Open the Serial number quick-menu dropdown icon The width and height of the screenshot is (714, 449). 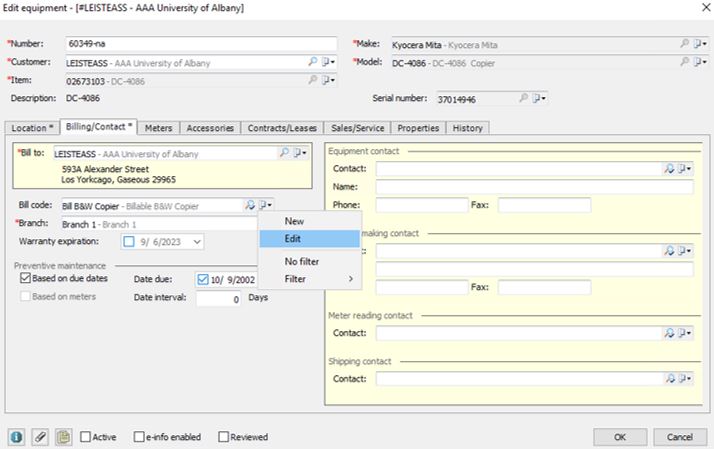coord(539,98)
